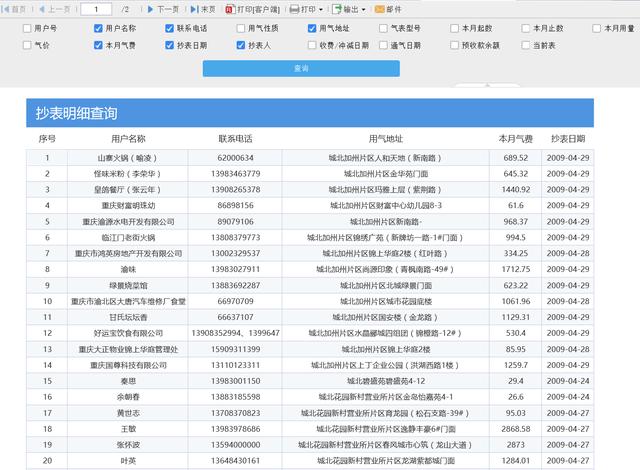Enable the 预收款余额 checkbox
The width and height of the screenshot is (640, 470).
click(454, 45)
